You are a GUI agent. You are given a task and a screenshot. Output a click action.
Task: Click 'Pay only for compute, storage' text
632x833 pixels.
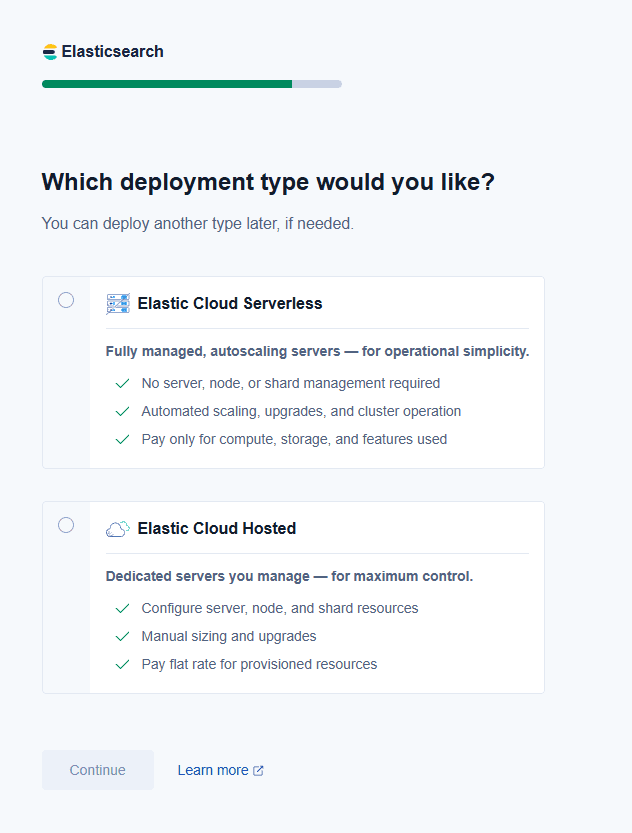(x=294, y=439)
